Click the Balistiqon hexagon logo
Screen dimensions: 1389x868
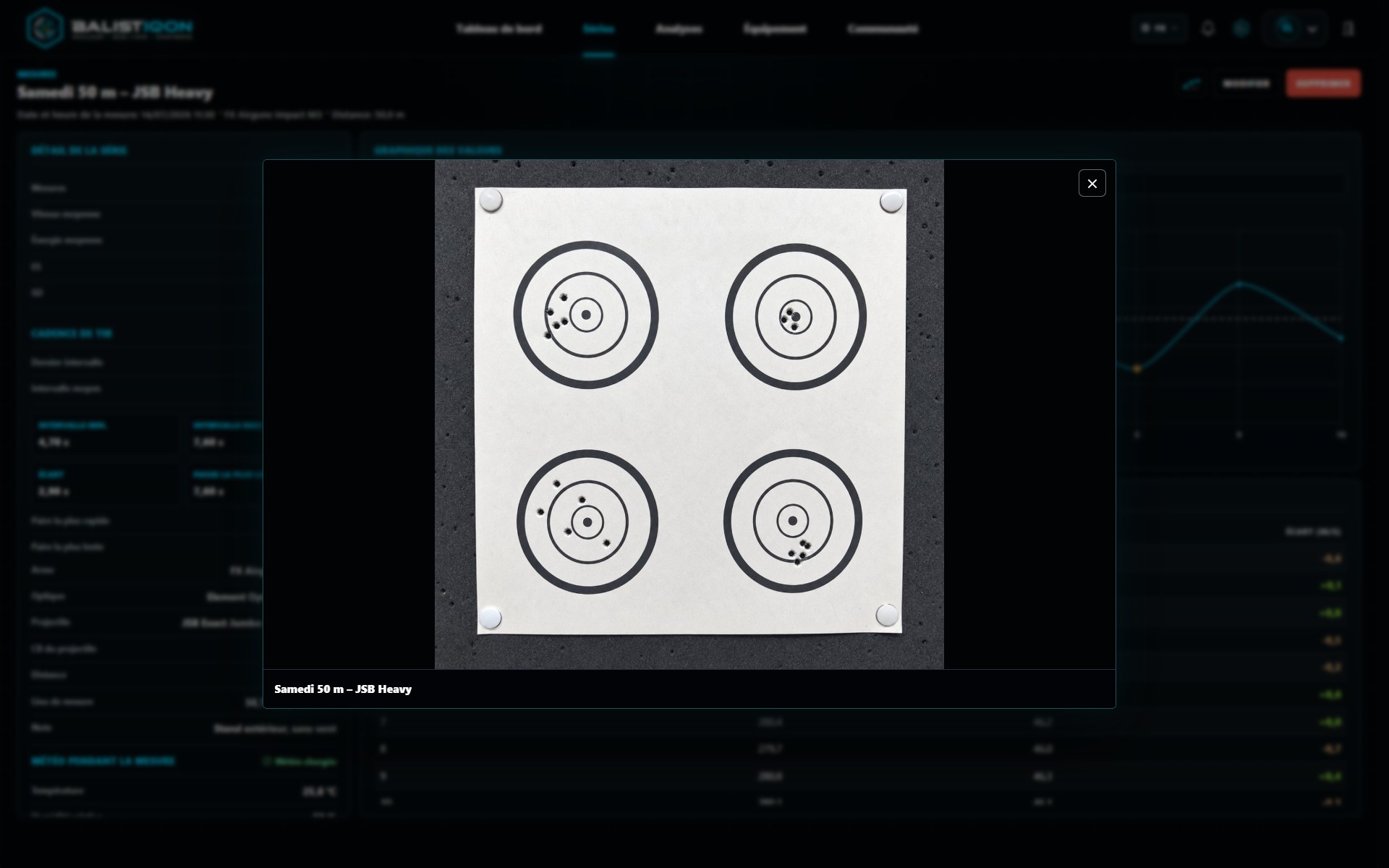tap(45, 28)
